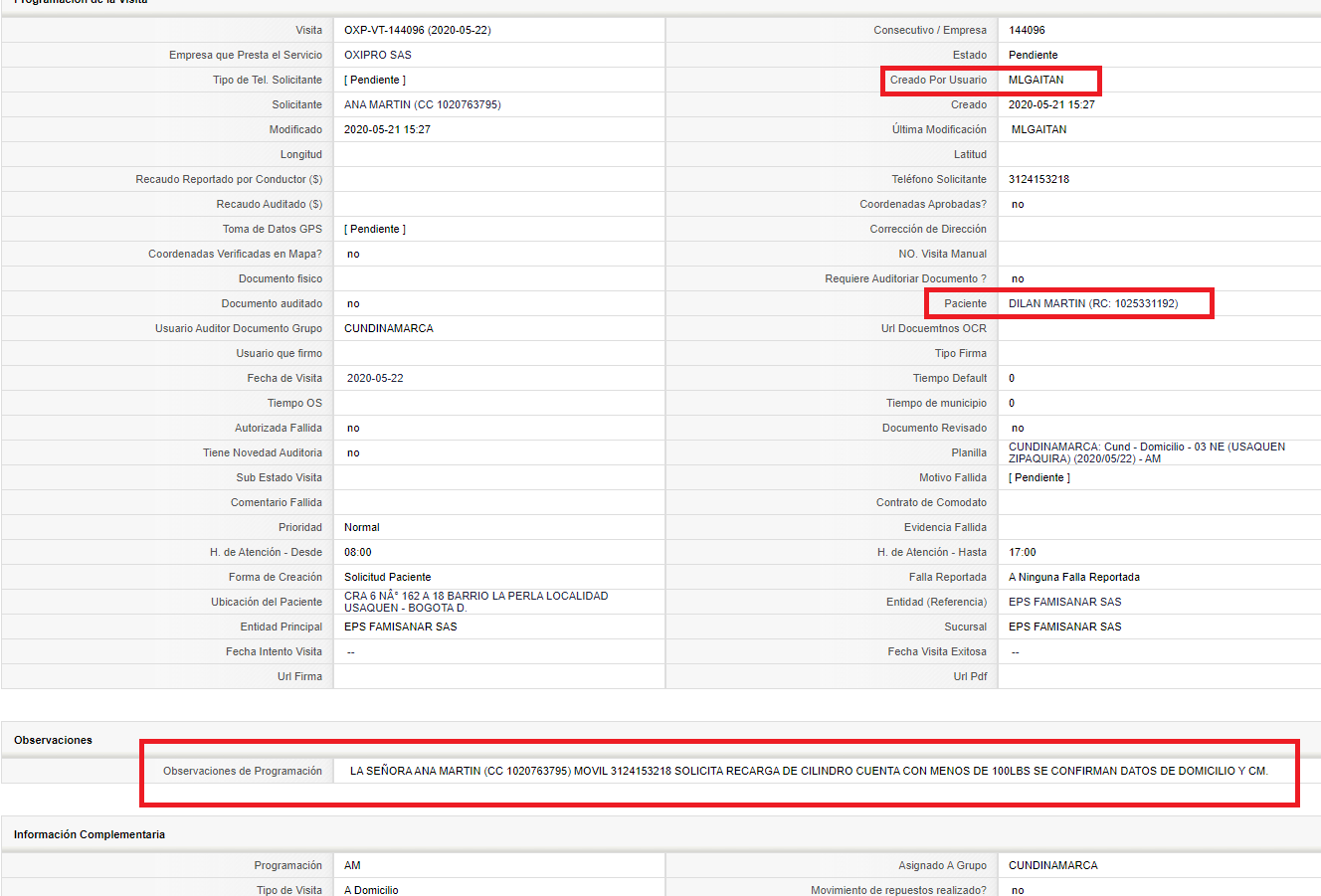Select the Planilla value starting with CUNDINAMARCA: Cund

point(1147,452)
